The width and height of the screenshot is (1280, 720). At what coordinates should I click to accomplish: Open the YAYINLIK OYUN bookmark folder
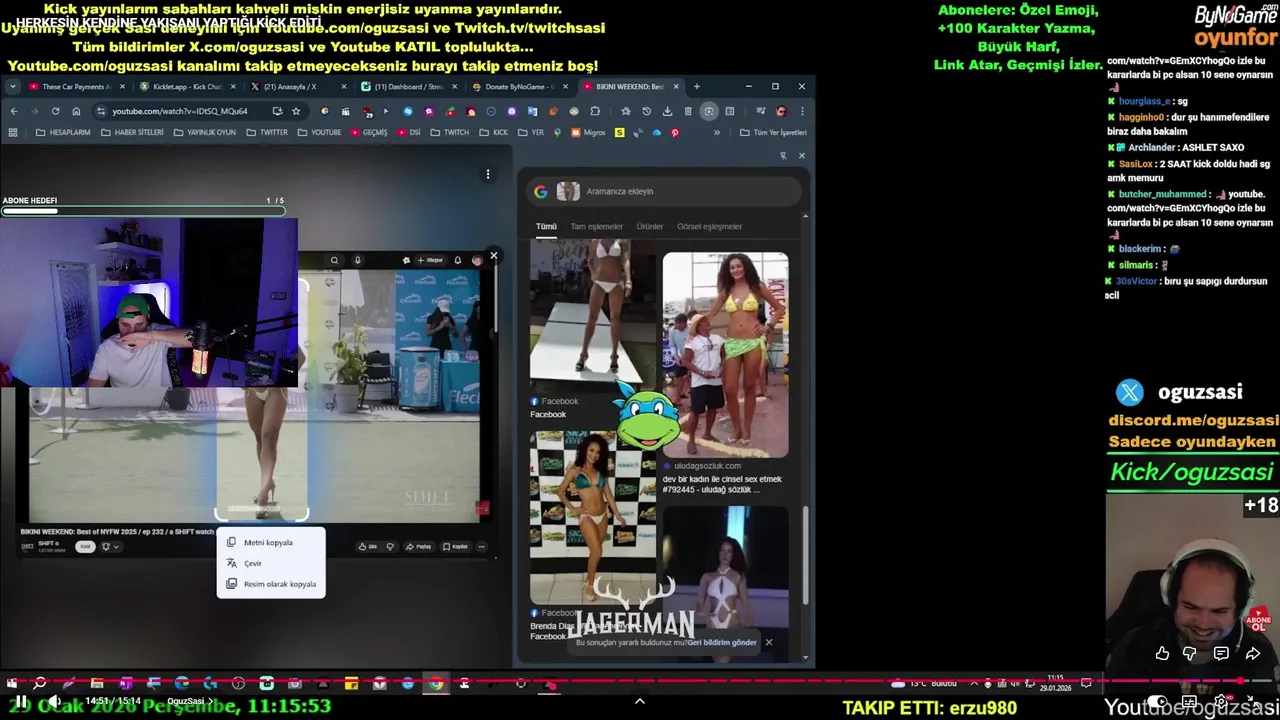(205, 132)
